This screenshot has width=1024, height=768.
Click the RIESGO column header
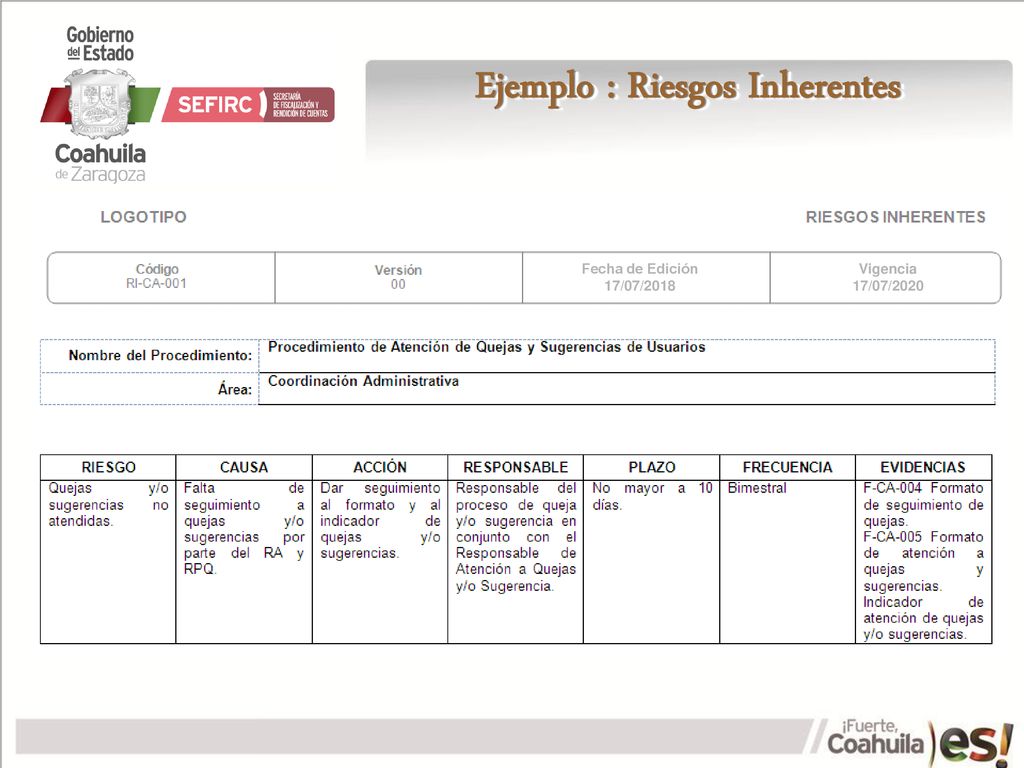108,468
